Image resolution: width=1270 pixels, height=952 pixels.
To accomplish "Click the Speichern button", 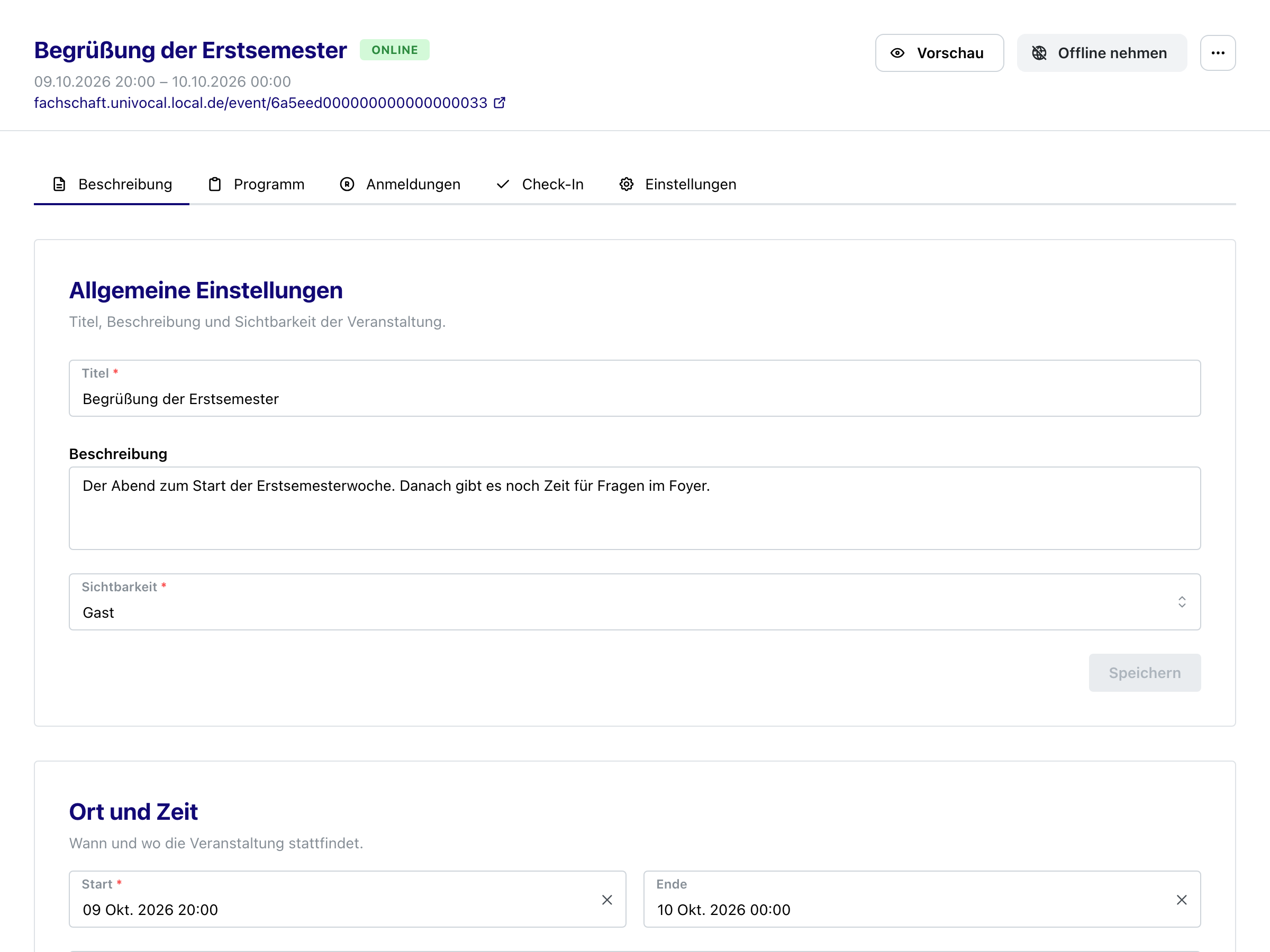I will click(x=1144, y=673).
